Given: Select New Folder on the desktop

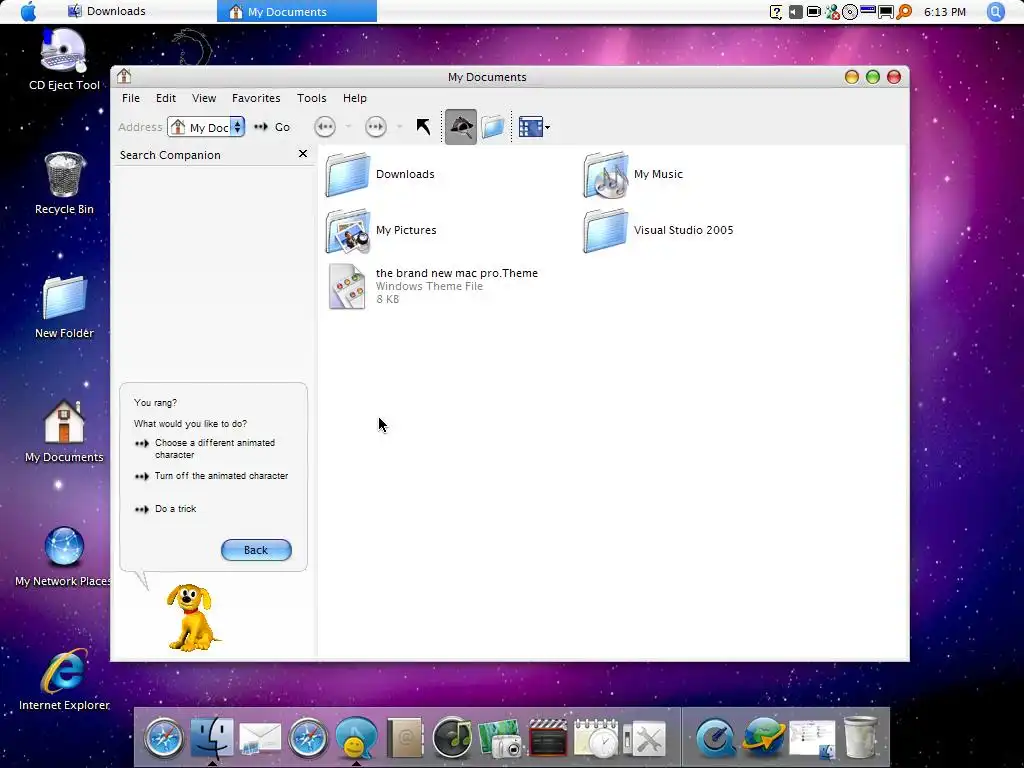Looking at the screenshot, I should tap(64, 308).
